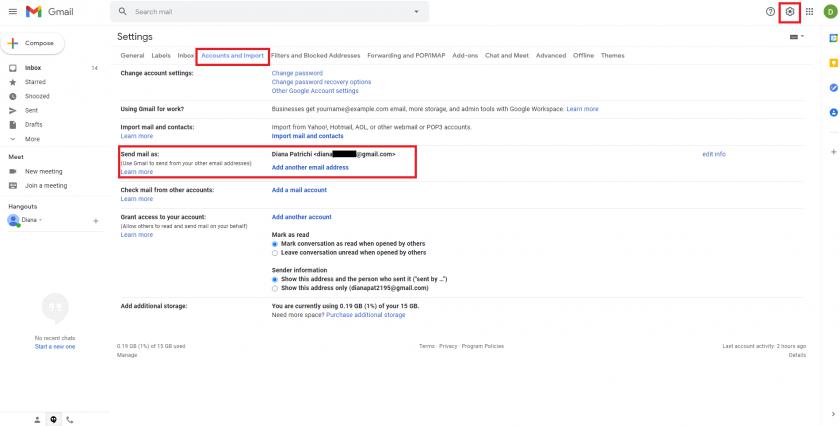Click edit info link
Image resolution: width=840 pixels, height=426 pixels.
click(714, 154)
